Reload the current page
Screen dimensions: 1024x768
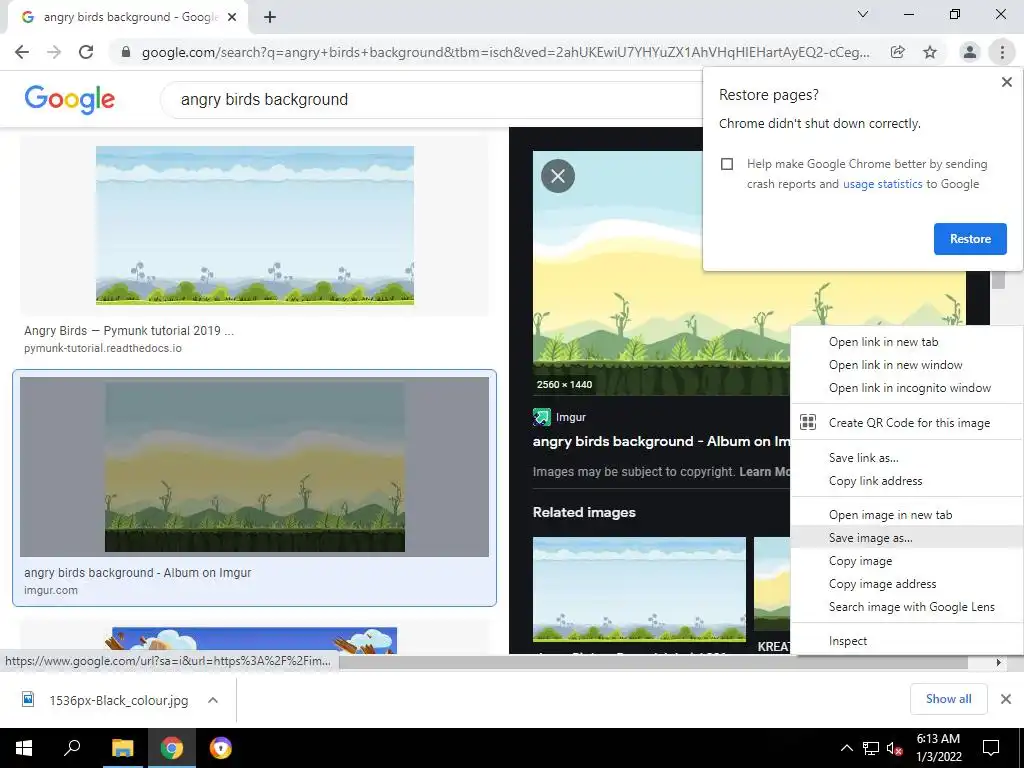pos(86,52)
